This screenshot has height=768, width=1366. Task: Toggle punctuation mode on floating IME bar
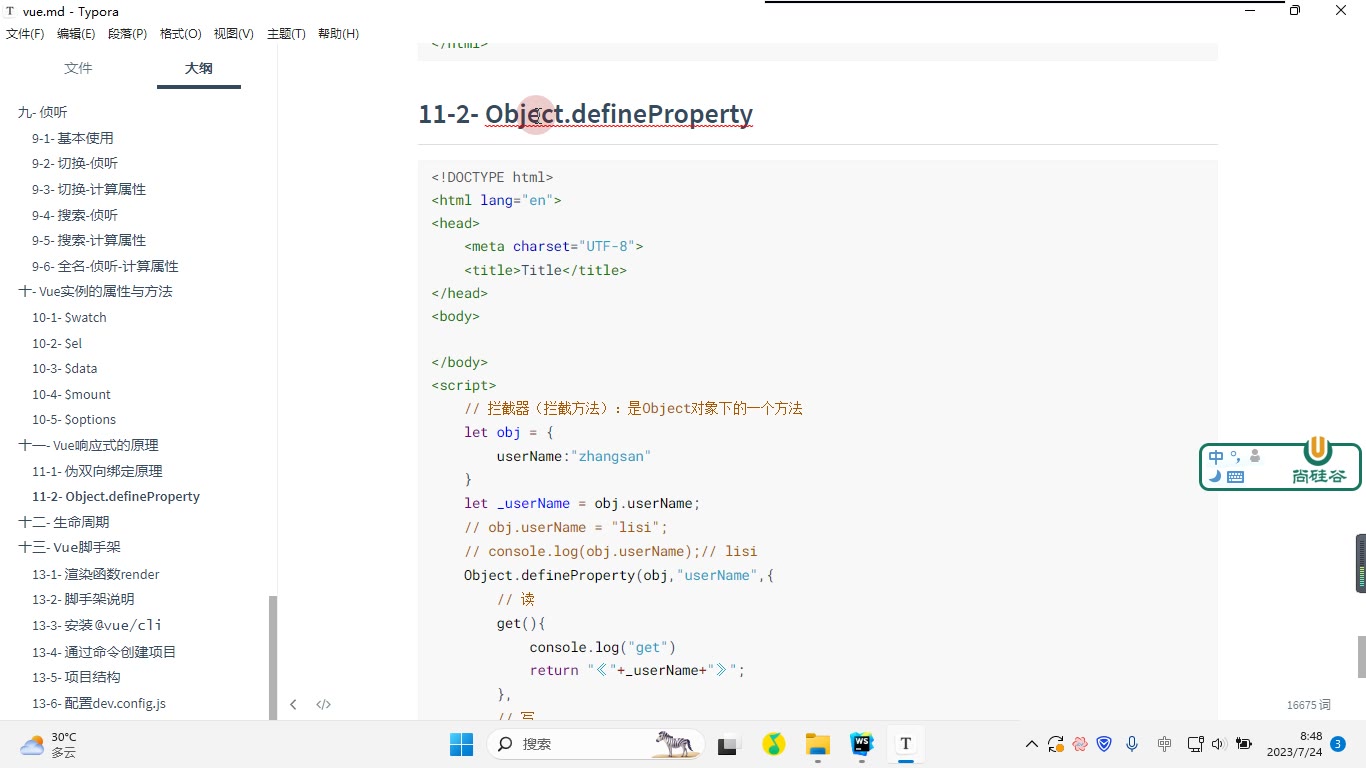click(x=1235, y=457)
